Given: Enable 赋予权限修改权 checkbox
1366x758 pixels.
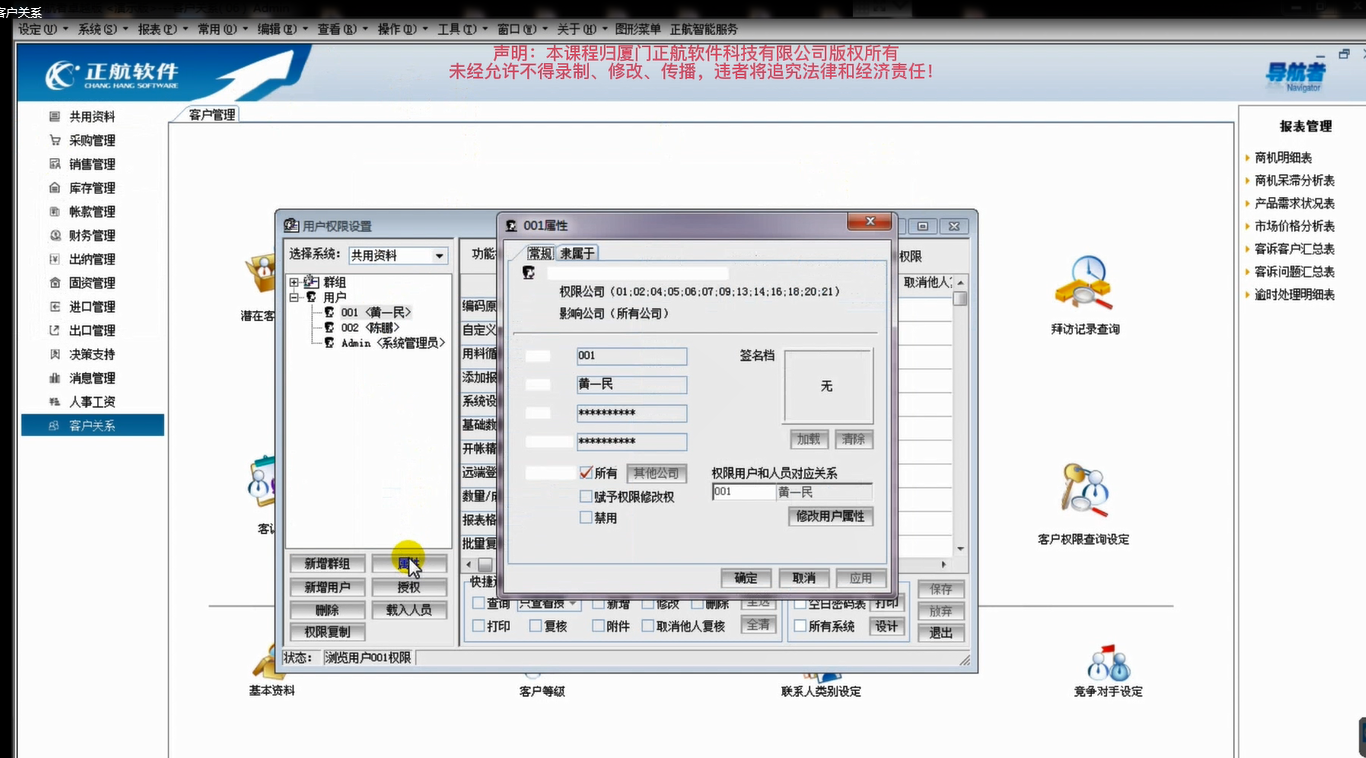Looking at the screenshot, I should click(586, 496).
